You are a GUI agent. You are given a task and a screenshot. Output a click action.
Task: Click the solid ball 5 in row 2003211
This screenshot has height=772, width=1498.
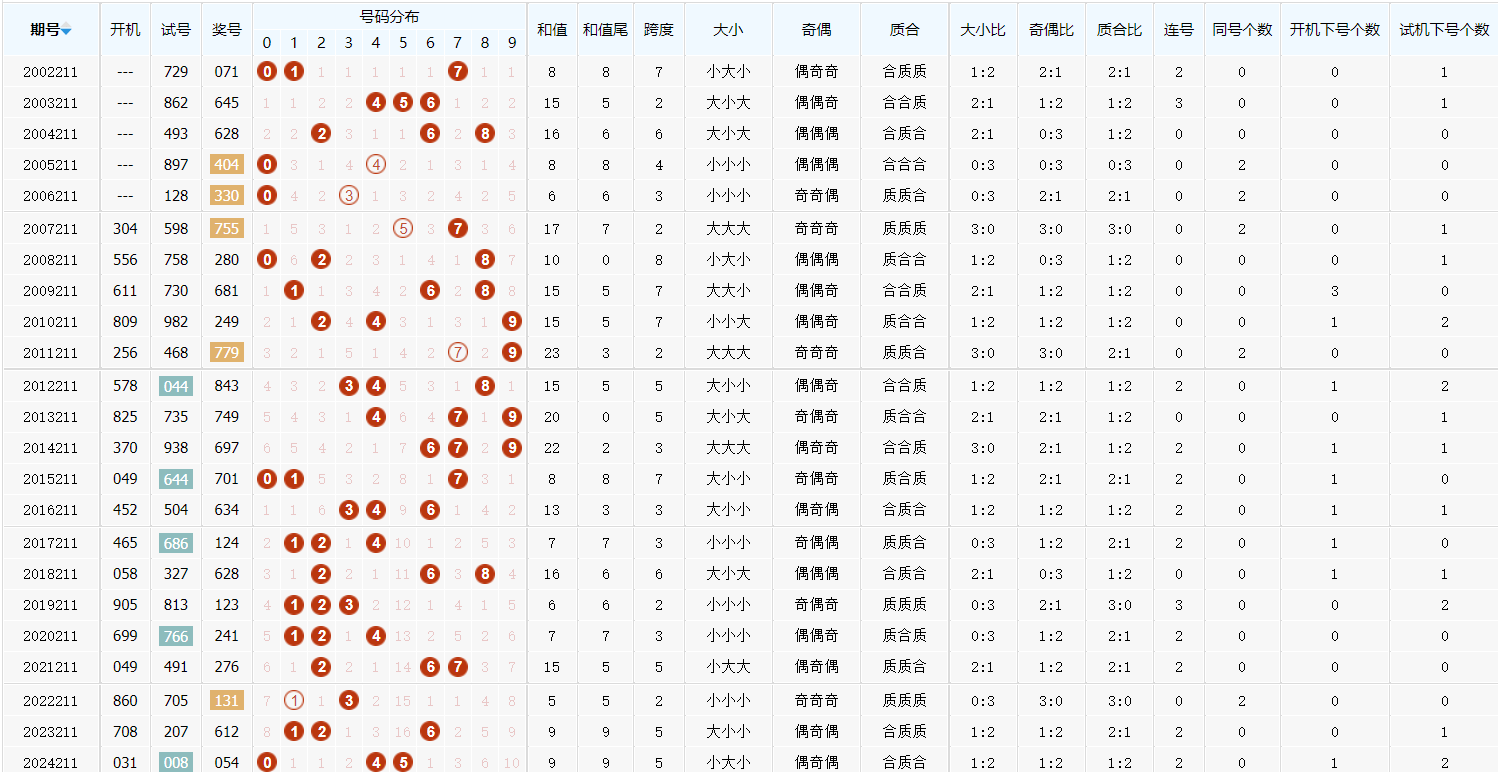403,102
